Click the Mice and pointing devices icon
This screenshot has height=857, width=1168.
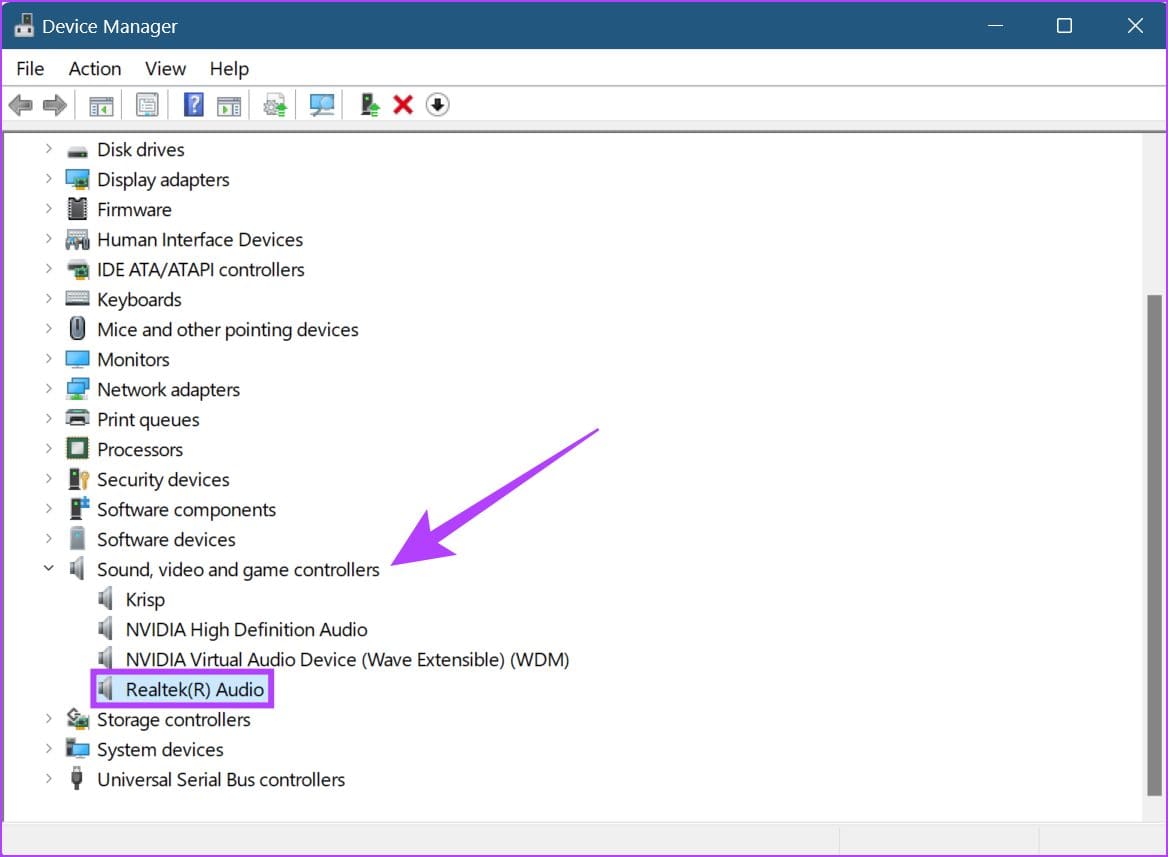(77, 329)
